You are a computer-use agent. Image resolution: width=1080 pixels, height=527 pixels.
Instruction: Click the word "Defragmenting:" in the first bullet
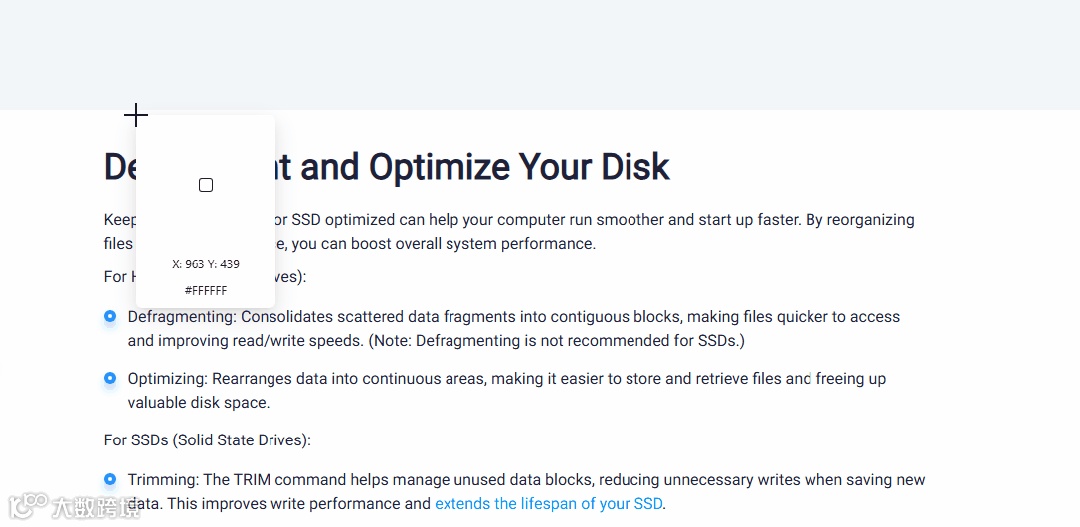coord(181,317)
